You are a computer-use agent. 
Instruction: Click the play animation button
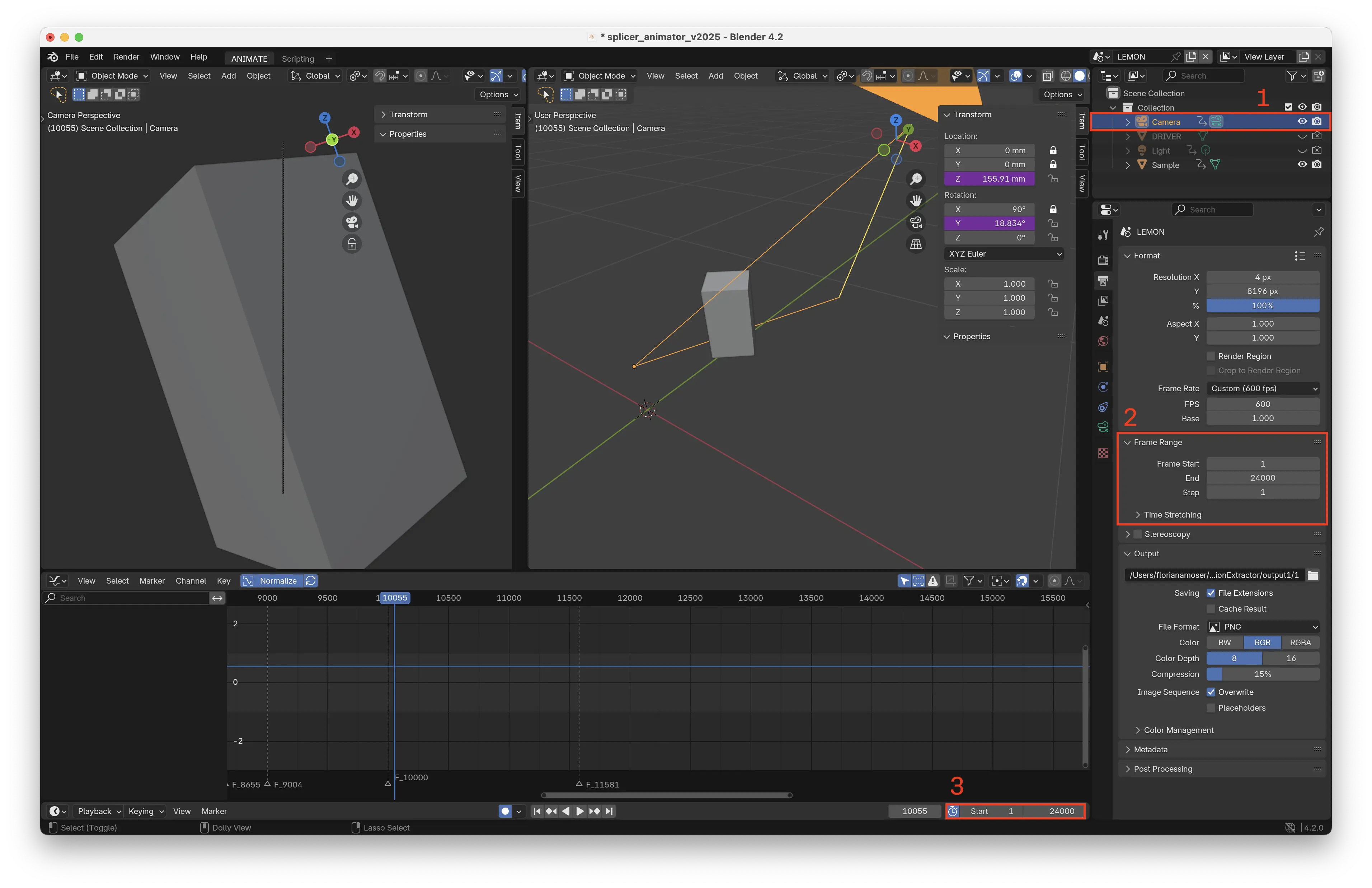[580, 811]
